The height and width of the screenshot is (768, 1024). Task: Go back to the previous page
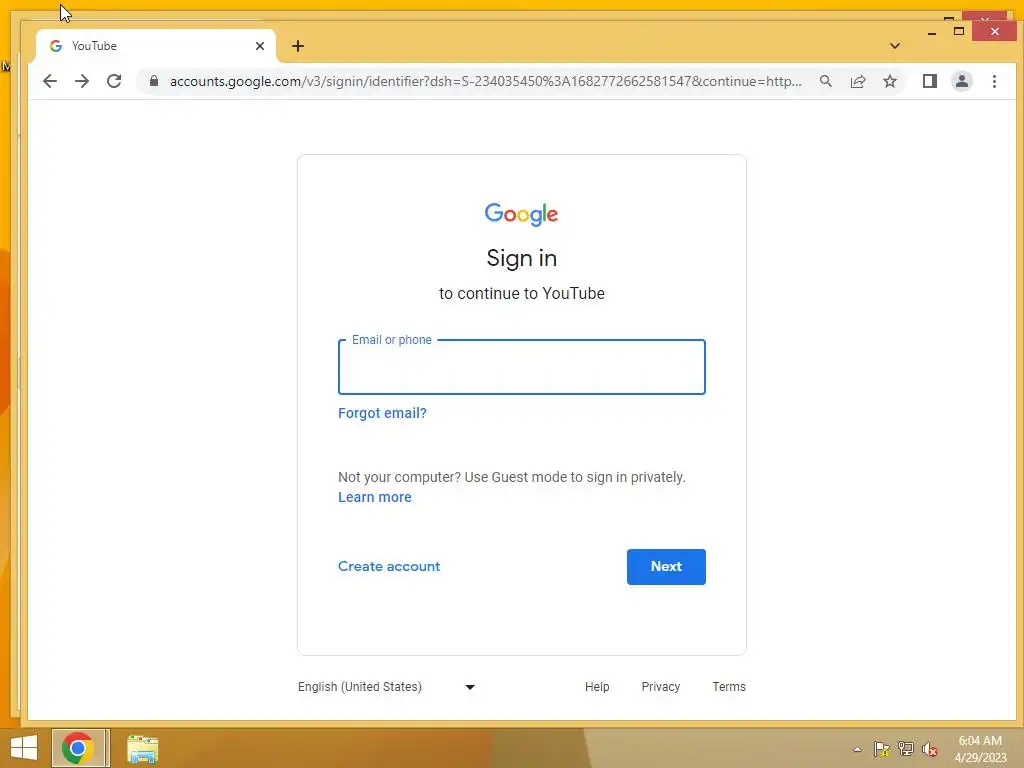[x=50, y=81]
